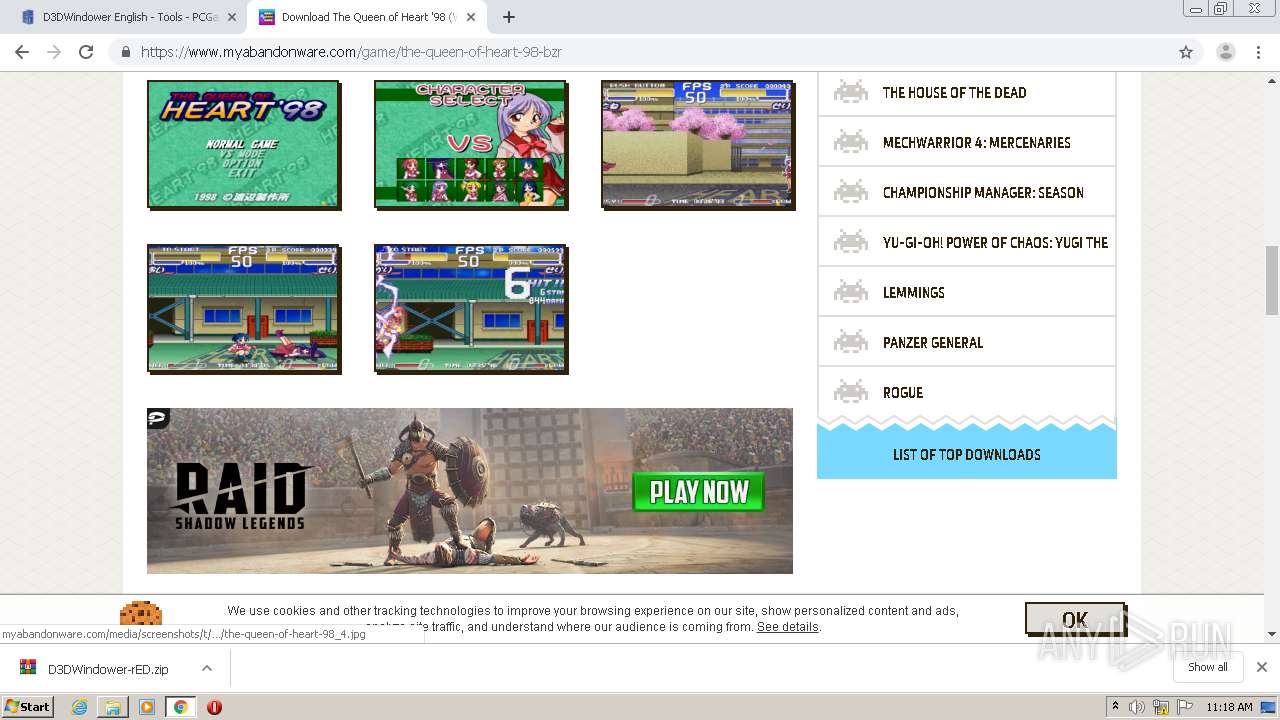Image resolution: width=1280 pixels, height=720 pixels.
Task: Click the Raid Shadow Legends banner logo
Action: pos(240,496)
